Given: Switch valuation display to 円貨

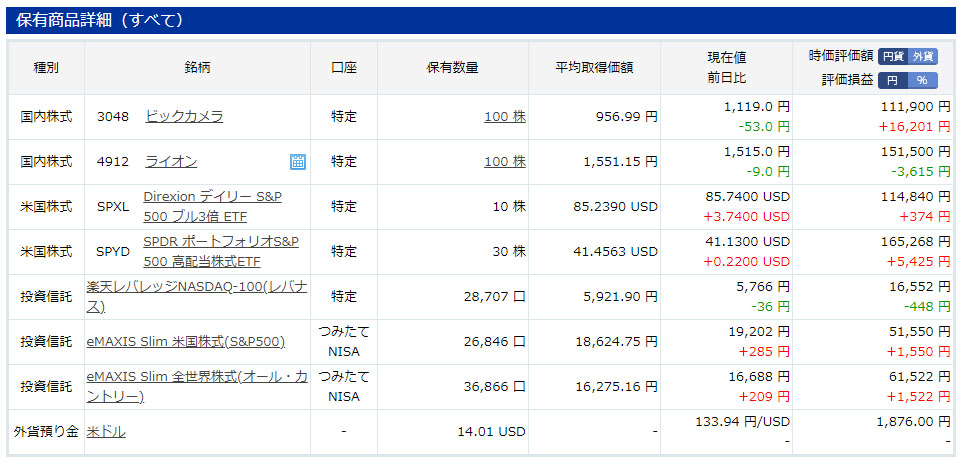Looking at the screenshot, I should point(893,57).
